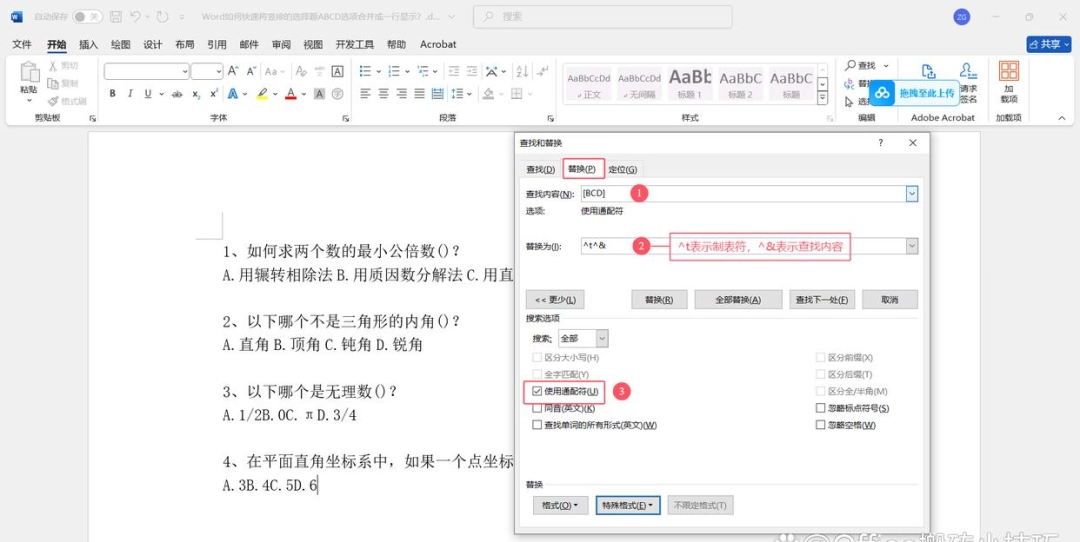Apply superscript formatting
This screenshot has width=1080, height=542.
pos(214,94)
